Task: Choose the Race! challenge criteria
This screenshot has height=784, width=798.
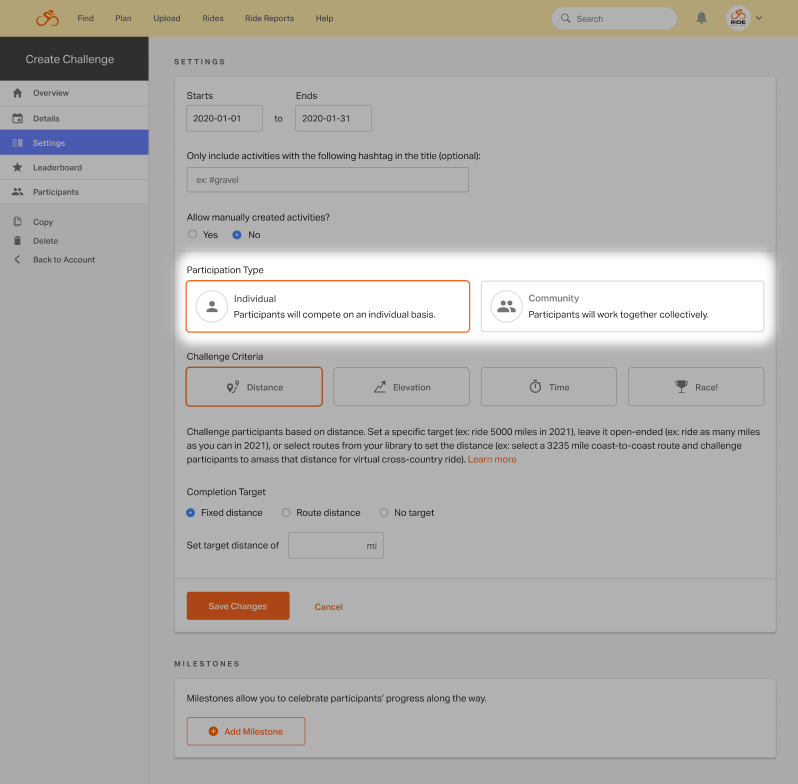Action: tap(696, 387)
